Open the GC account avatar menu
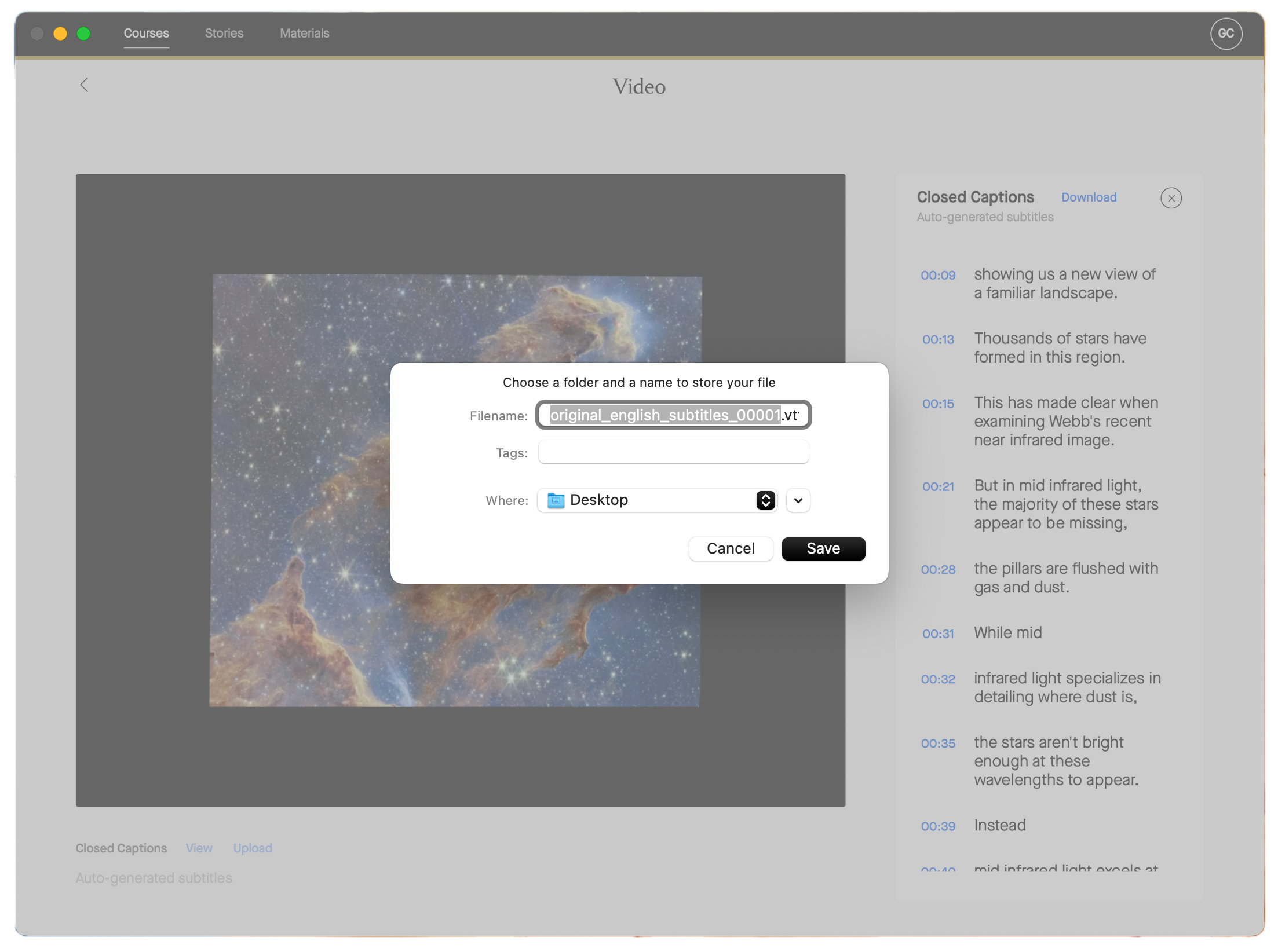This screenshot has height=952, width=1278. (1226, 33)
